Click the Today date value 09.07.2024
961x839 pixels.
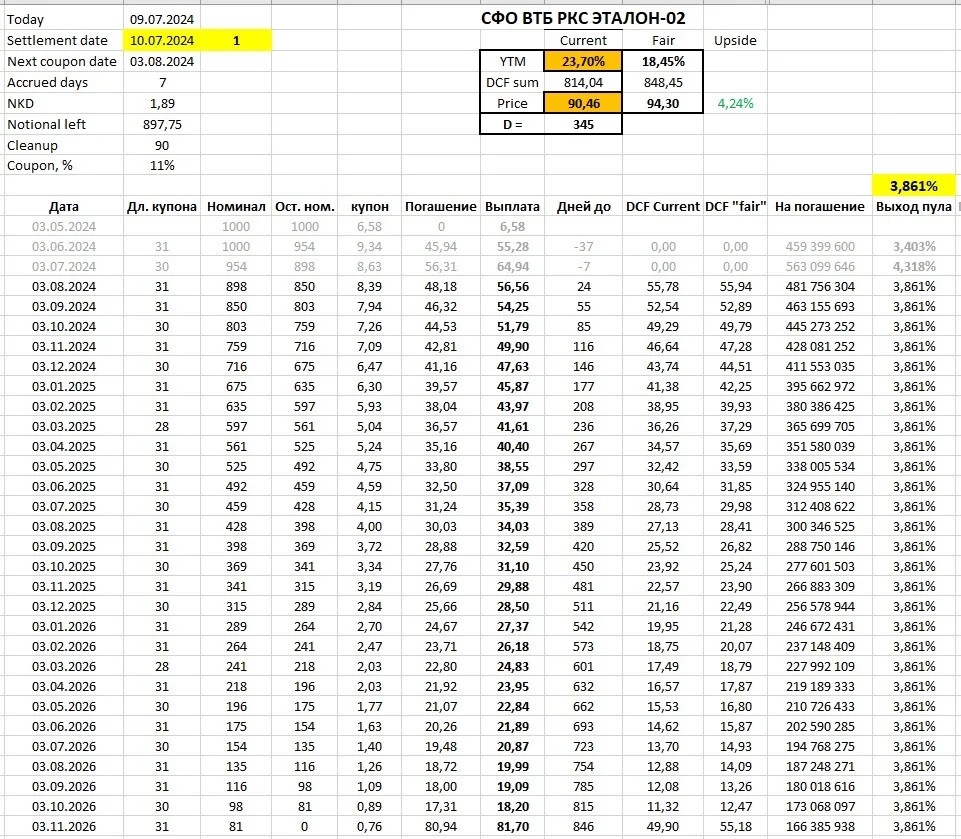pos(162,20)
